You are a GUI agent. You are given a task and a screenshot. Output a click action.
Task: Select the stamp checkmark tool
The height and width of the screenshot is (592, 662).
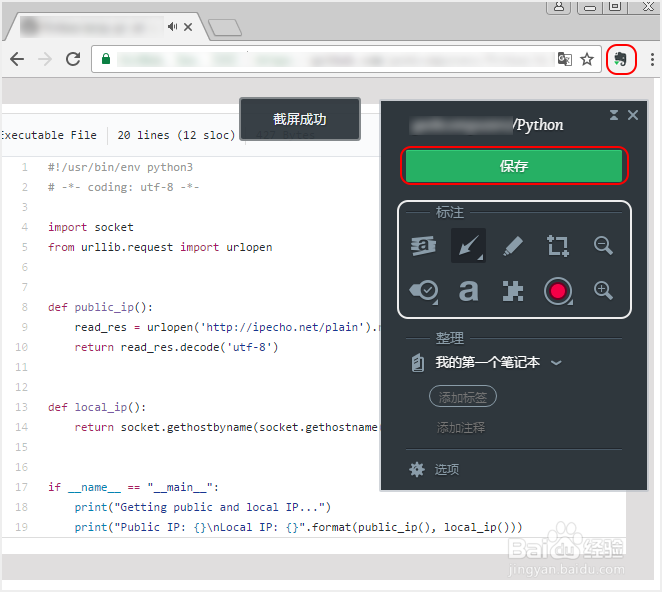click(x=423, y=291)
